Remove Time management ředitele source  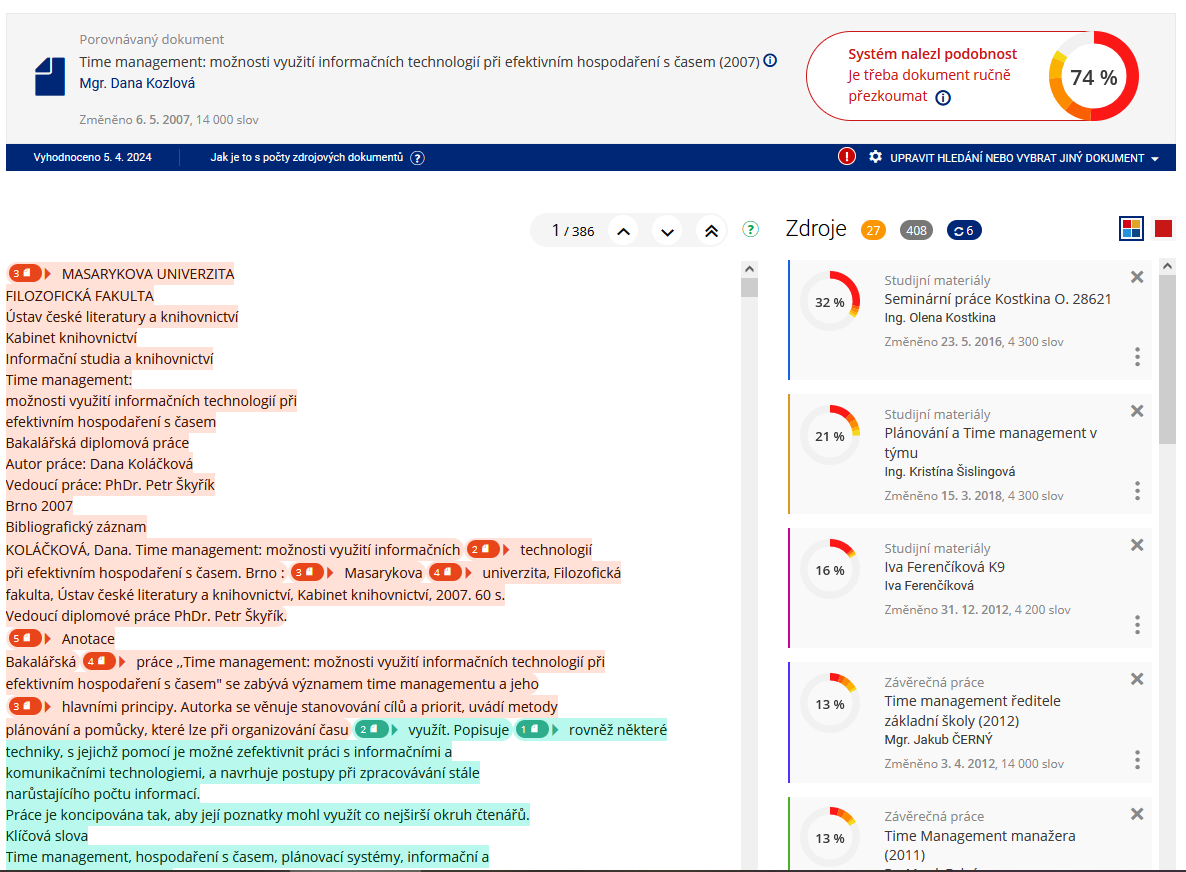click(x=1137, y=679)
